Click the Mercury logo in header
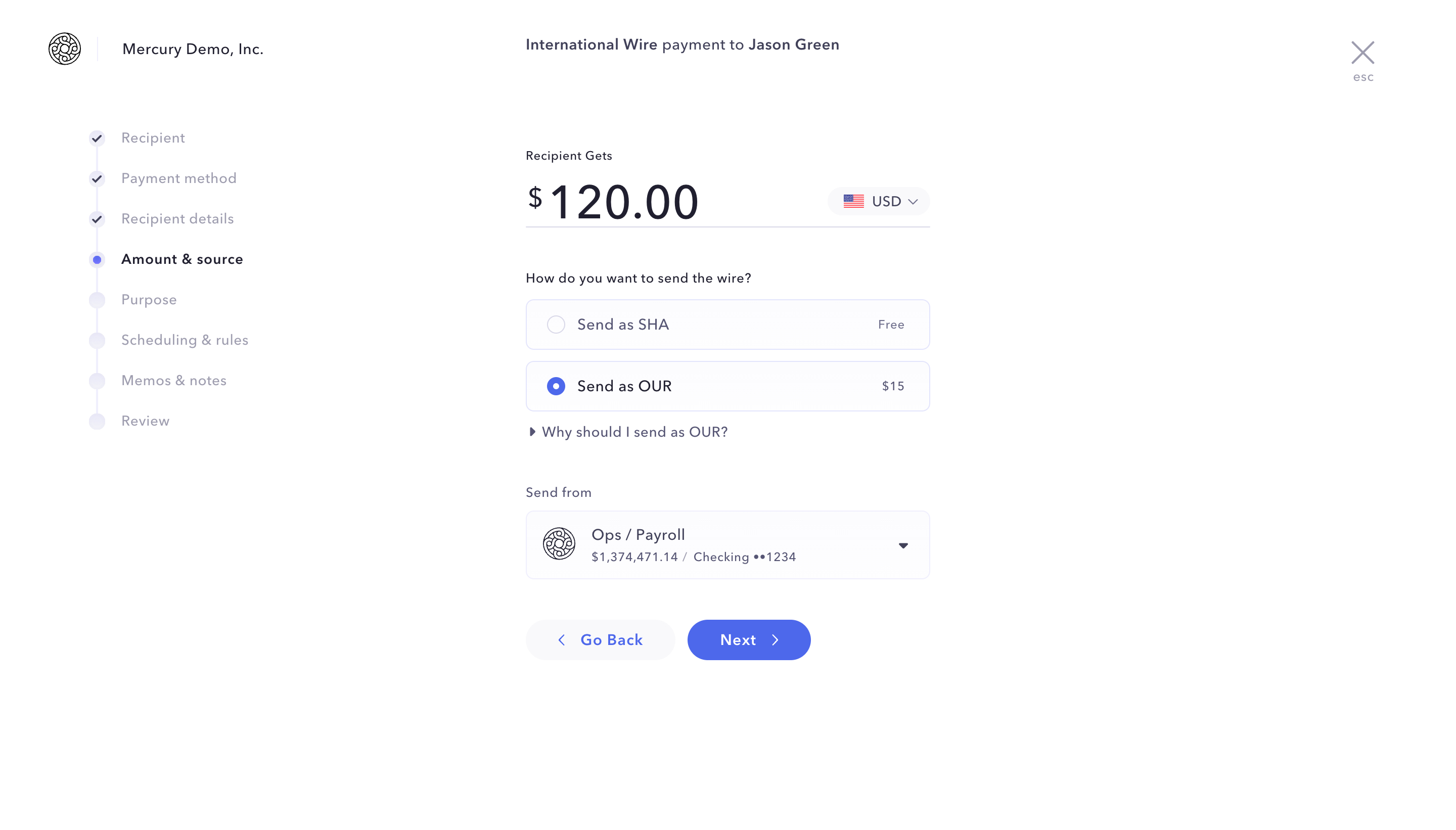Image resolution: width=1456 pixels, height=830 pixels. coord(64,49)
